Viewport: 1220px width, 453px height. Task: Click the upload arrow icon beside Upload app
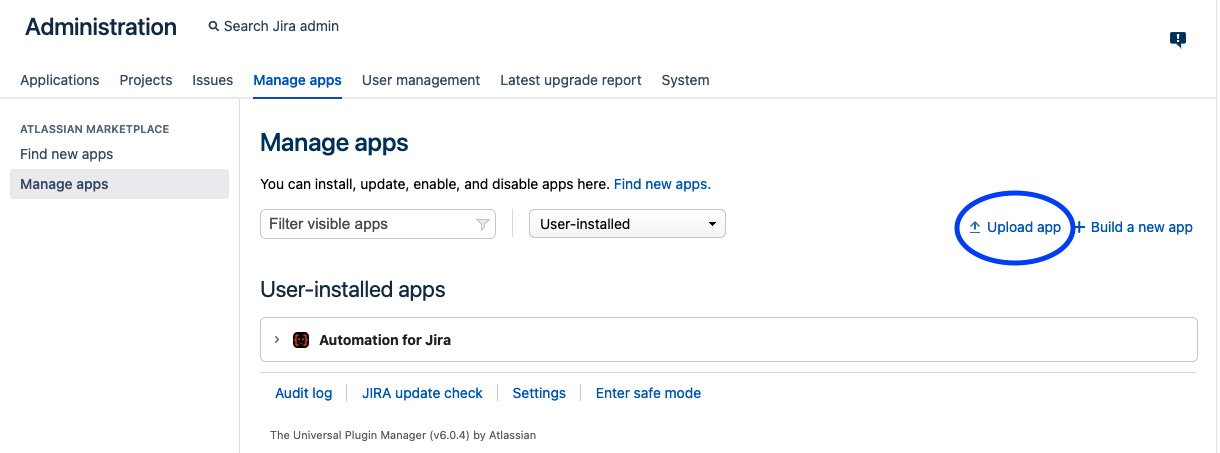(x=975, y=227)
